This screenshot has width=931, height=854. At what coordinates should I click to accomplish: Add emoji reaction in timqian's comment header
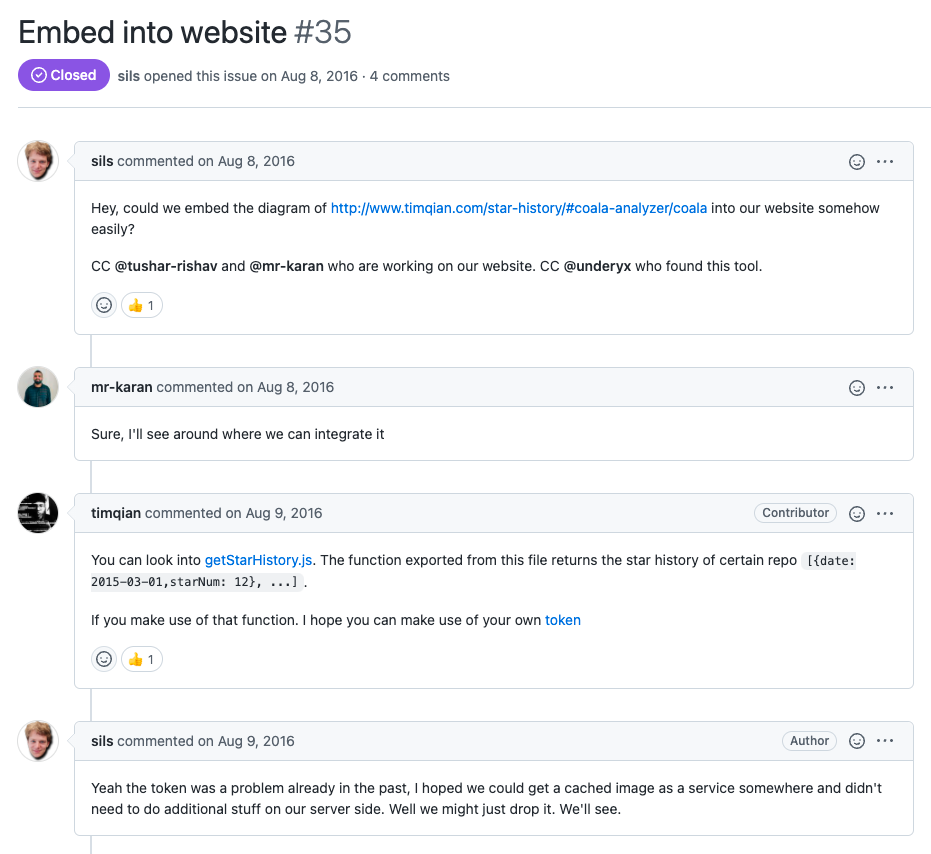click(856, 514)
